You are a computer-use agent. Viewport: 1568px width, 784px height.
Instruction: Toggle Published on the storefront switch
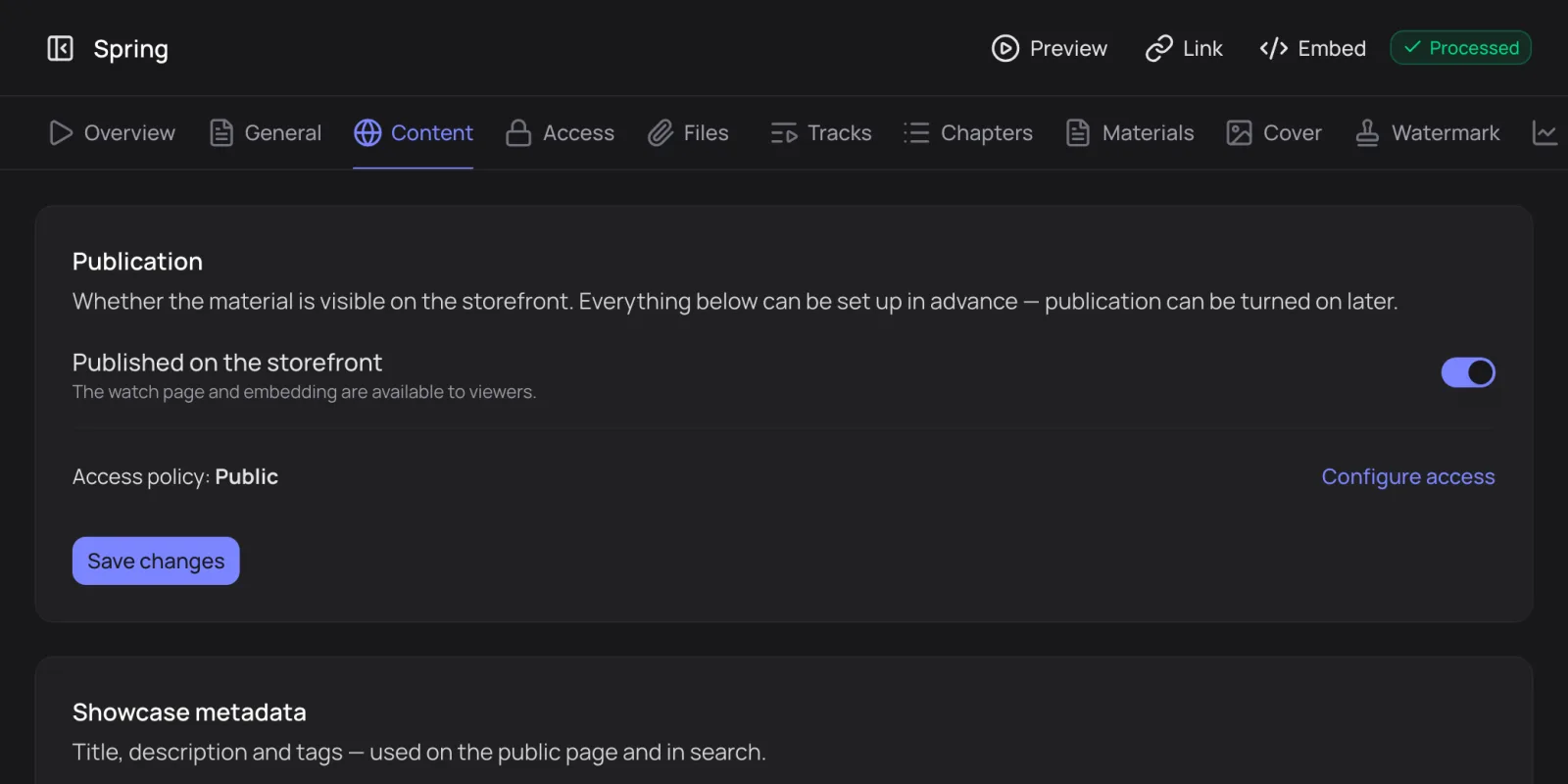pos(1468,372)
